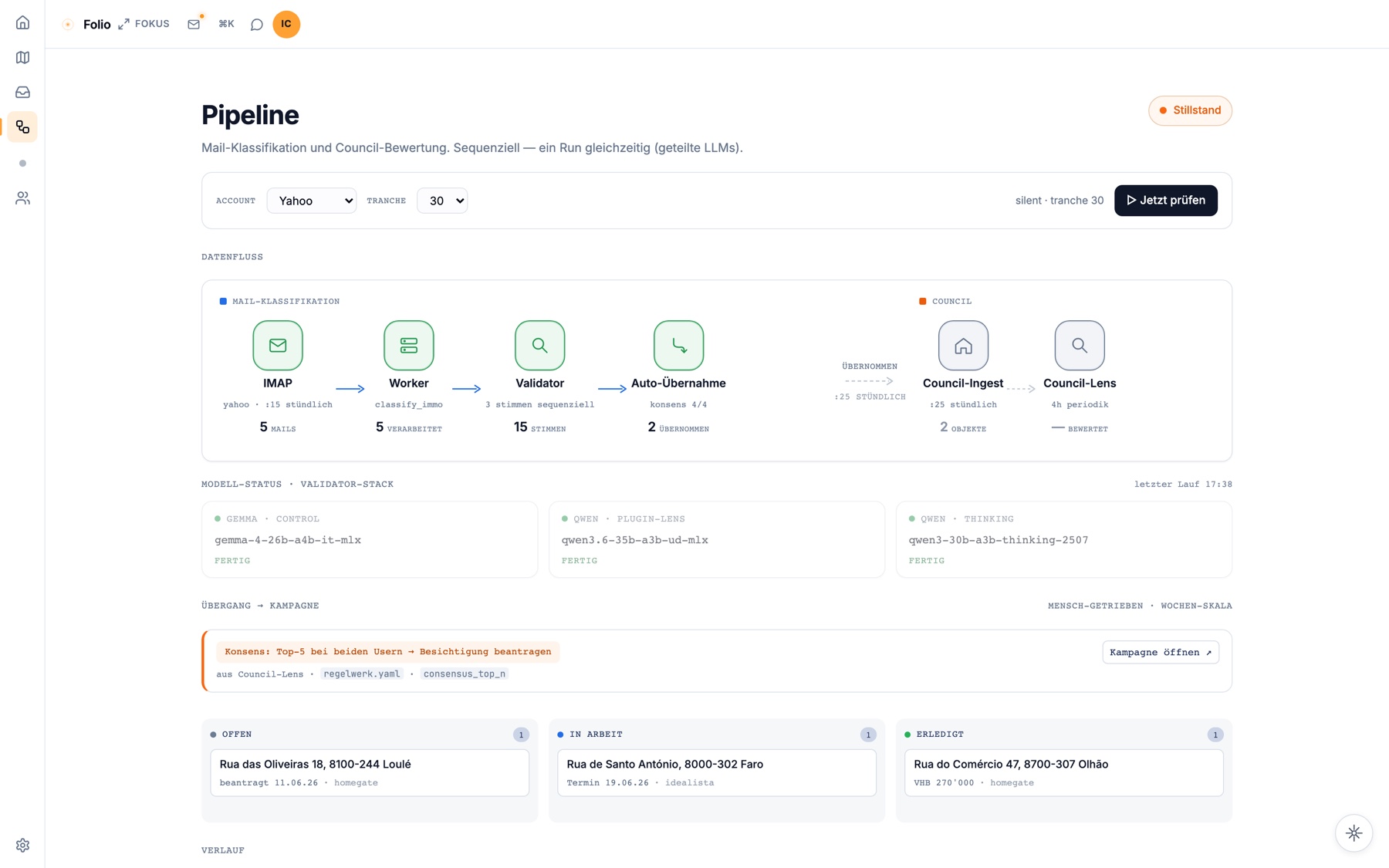The image size is (1389, 868).
Task: Click the Folio logo text
Action: [96, 24]
